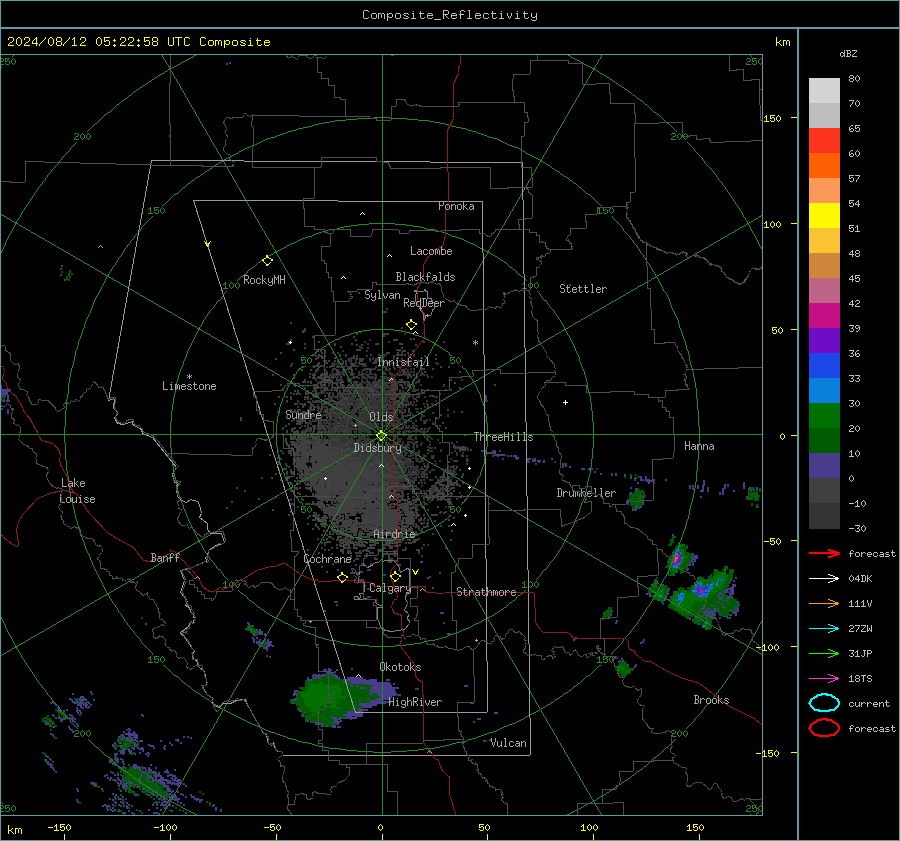The image size is (900, 841).
Task: Click the Airdrie label
Action: click(x=394, y=534)
